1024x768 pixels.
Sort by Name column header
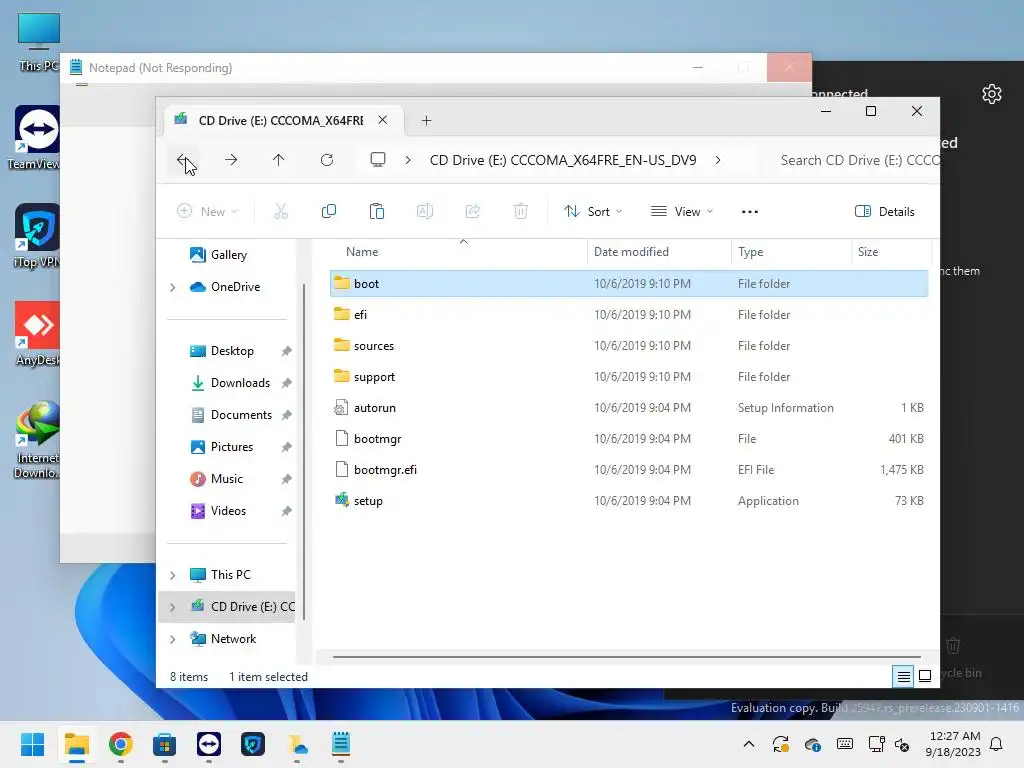coord(362,251)
